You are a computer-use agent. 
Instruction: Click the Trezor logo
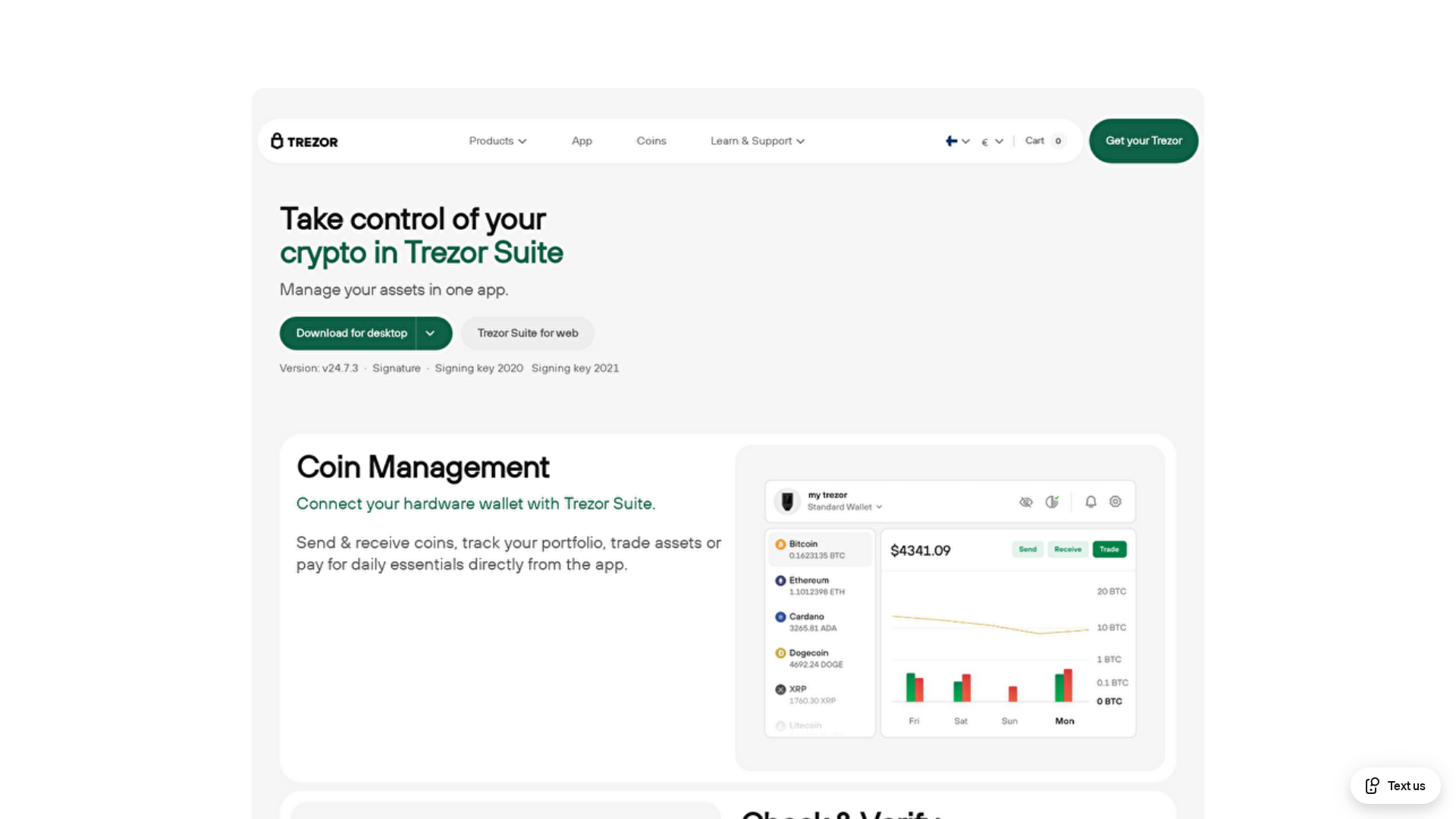(304, 141)
